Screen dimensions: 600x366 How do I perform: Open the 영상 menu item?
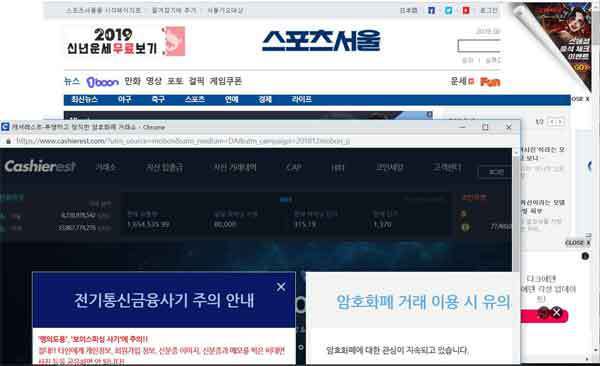click(x=154, y=81)
